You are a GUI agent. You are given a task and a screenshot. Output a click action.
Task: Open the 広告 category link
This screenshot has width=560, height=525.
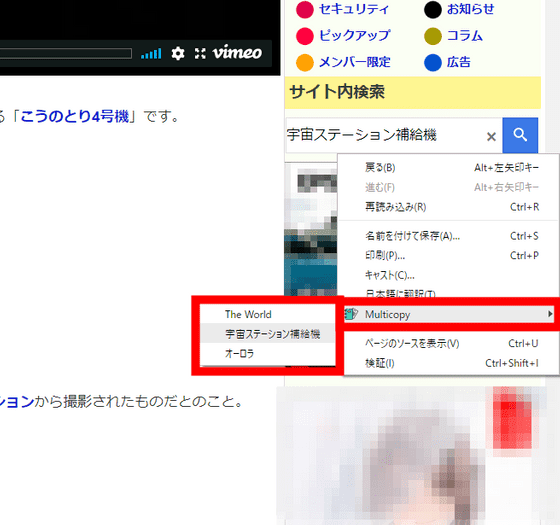459,62
